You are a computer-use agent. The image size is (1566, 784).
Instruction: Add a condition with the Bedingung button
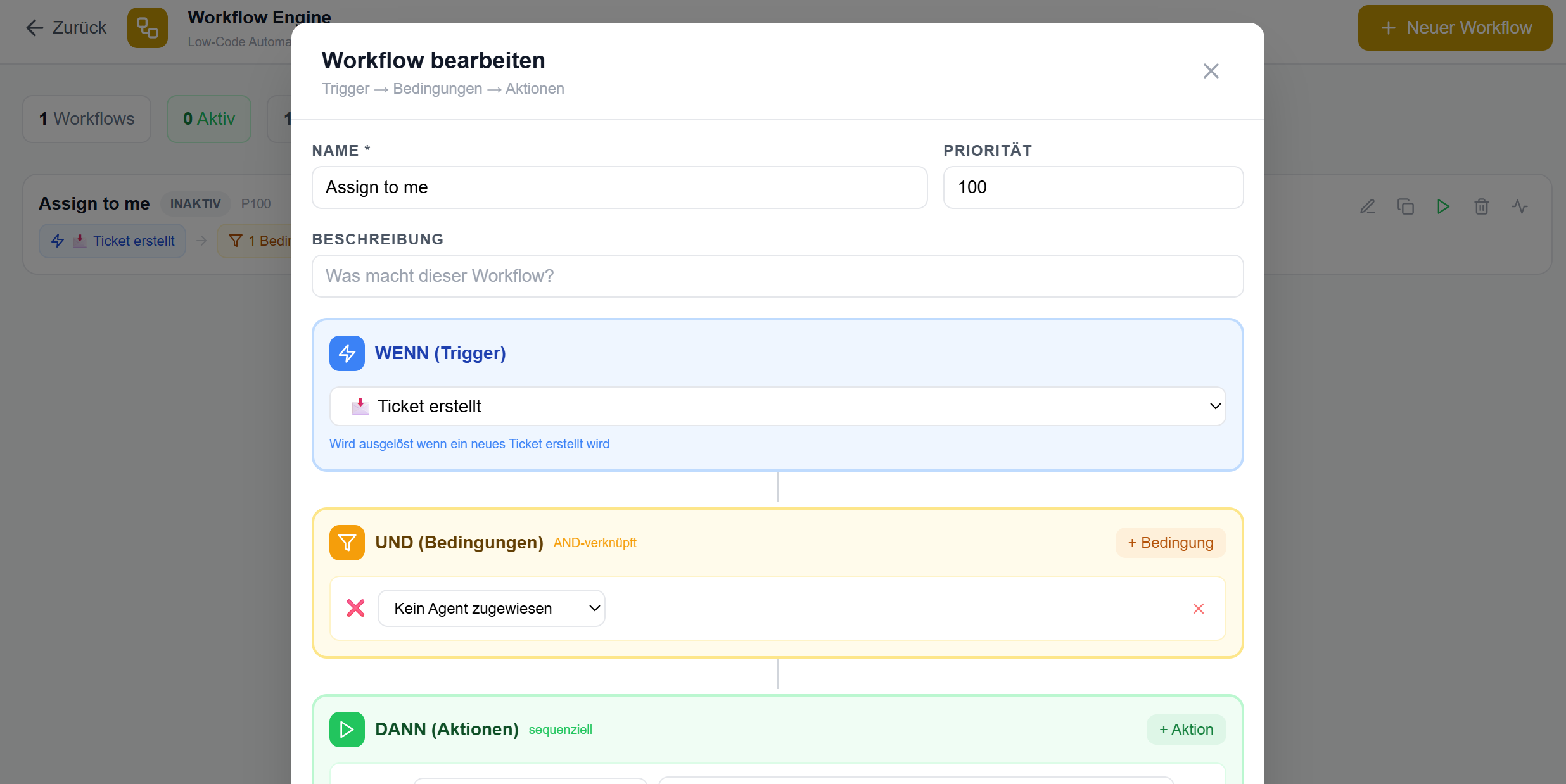pos(1170,542)
